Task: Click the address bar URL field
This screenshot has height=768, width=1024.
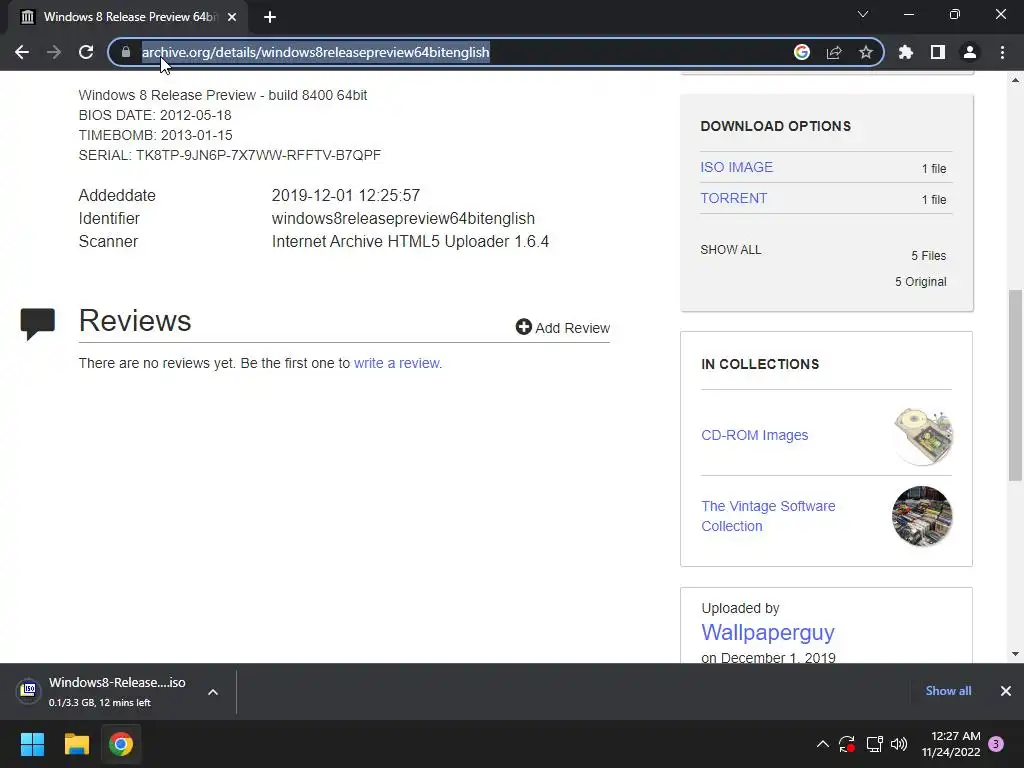Action: click(x=457, y=52)
